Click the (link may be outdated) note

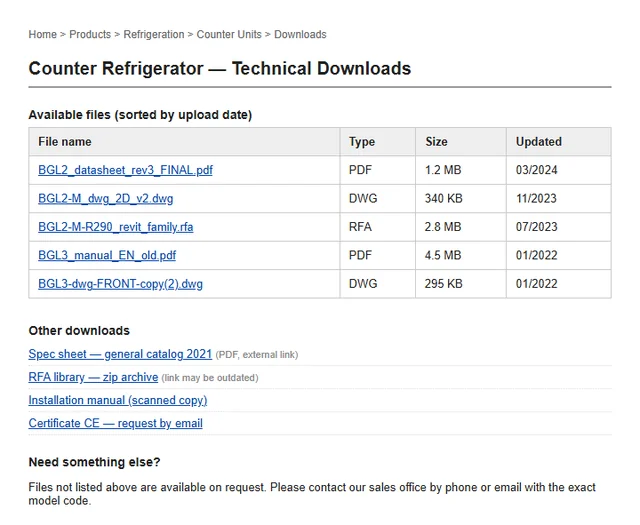210,378
